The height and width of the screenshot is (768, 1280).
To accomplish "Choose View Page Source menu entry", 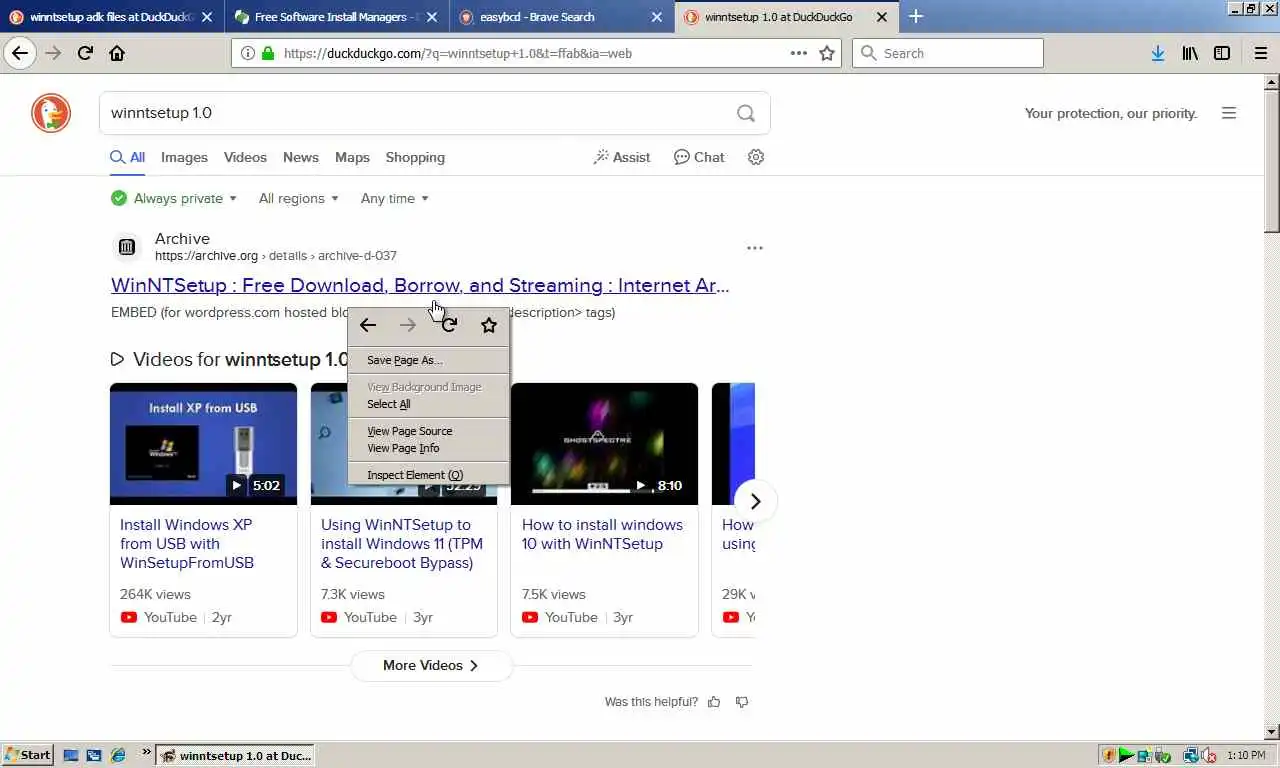I will coord(428,431).
